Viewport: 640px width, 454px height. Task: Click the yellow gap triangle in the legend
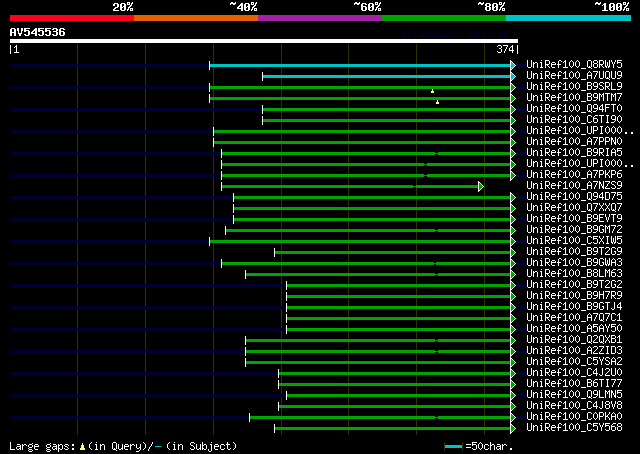[82, 447]
